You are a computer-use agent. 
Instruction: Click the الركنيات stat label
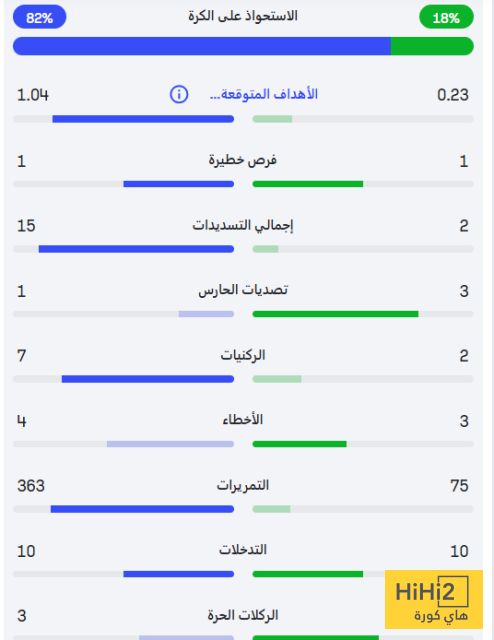[243, 355]
